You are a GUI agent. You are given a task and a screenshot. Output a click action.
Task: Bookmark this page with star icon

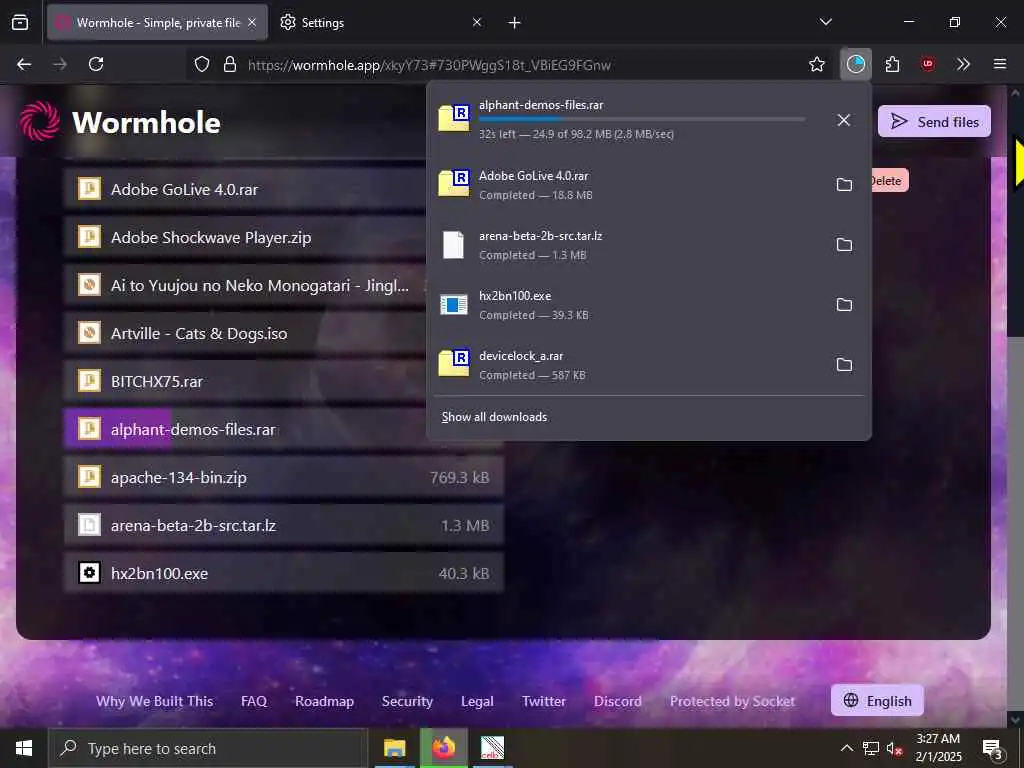coord(816,65)
